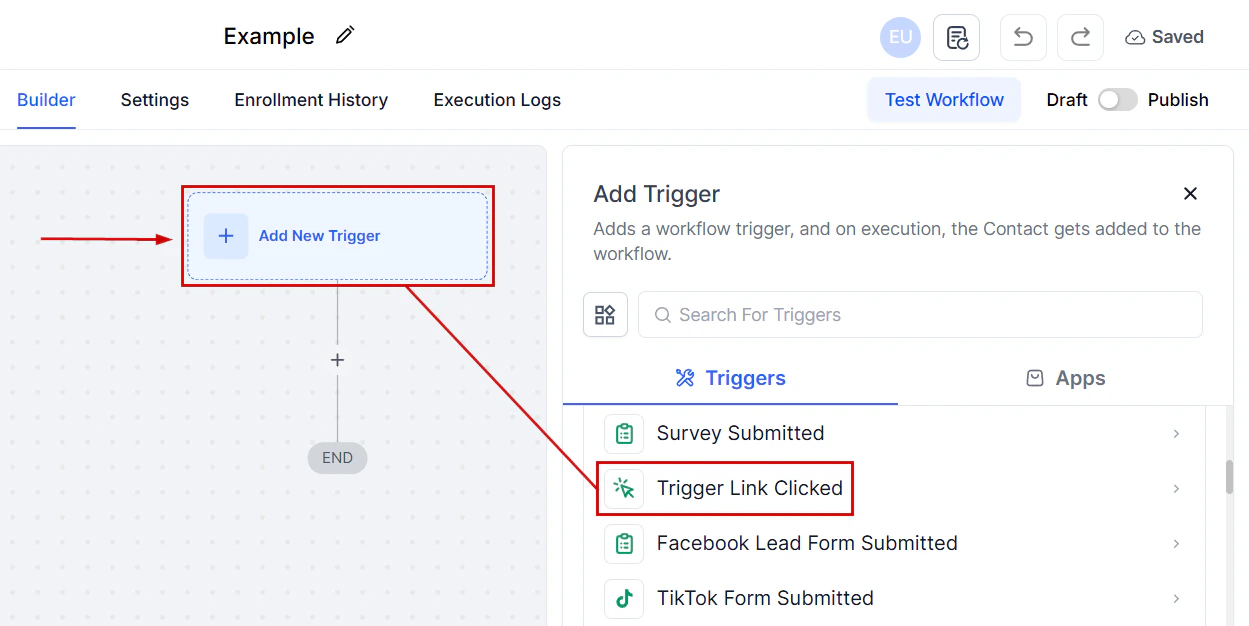
Task: Click the TikTok icon in the trigger list
Action: click(623, 598)
